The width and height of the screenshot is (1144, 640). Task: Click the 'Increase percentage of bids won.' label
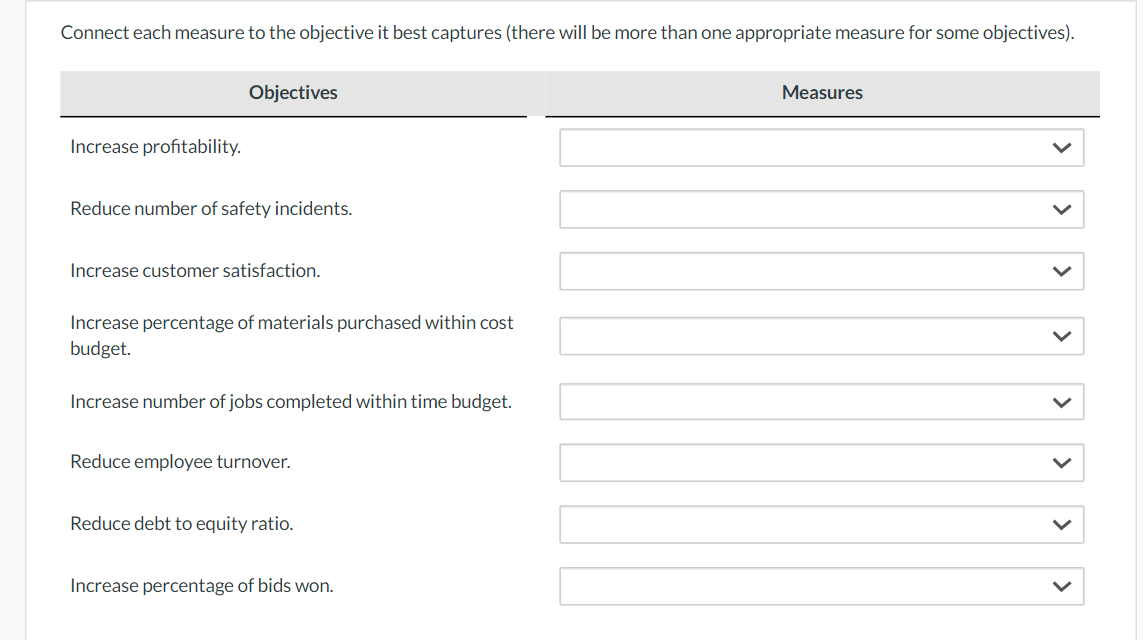[201, 586]
